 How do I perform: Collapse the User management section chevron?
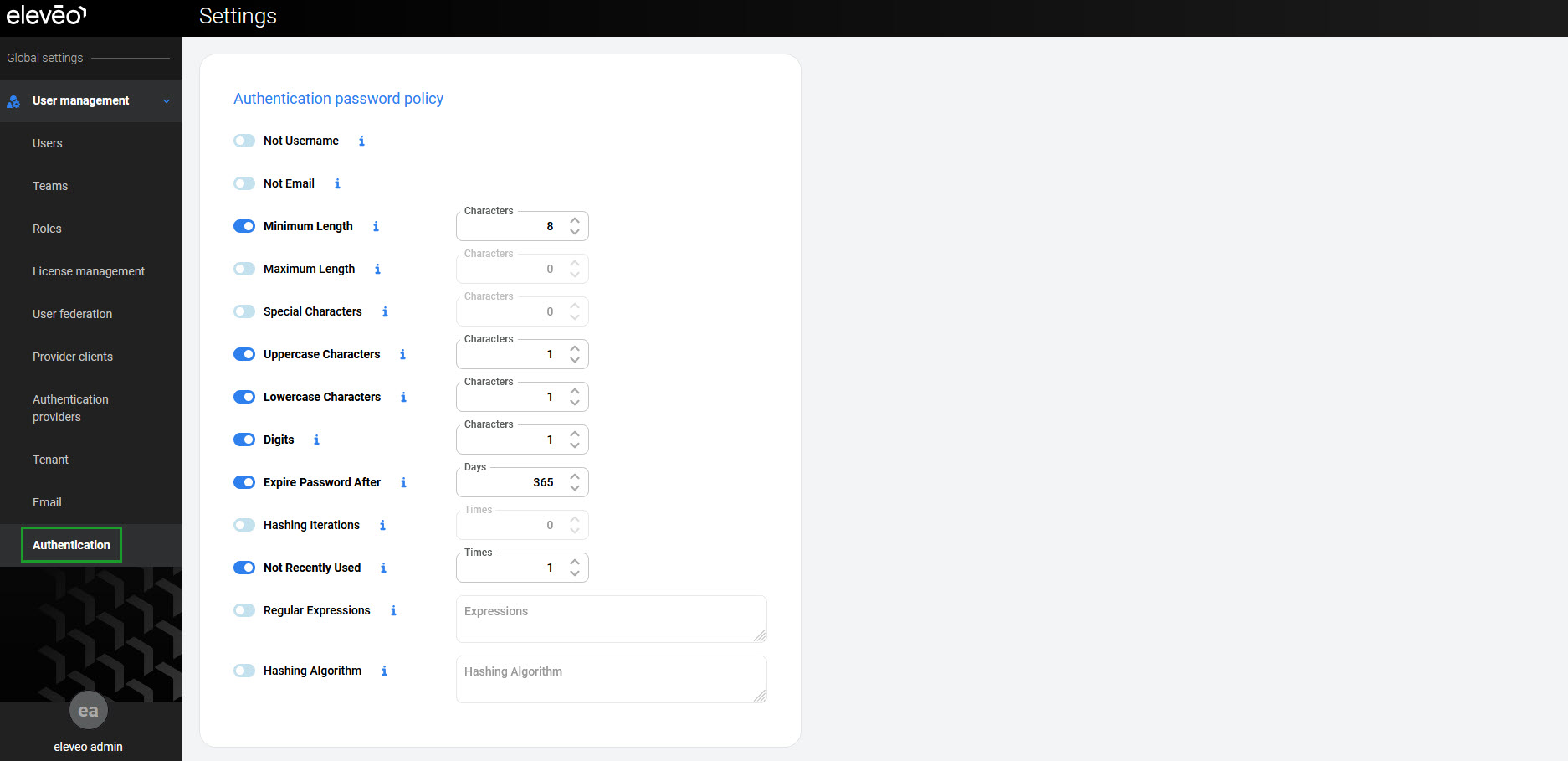[x=167, y=101]
